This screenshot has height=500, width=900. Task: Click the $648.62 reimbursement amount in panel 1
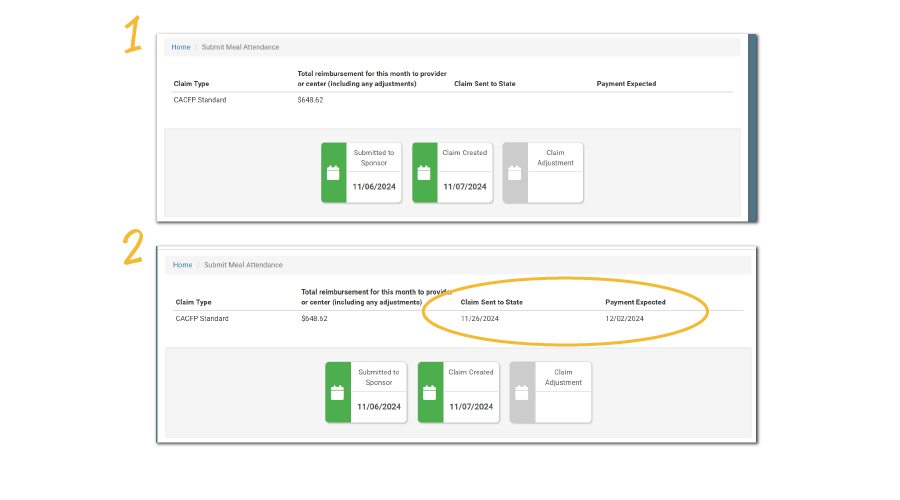(x=310, y=100)
